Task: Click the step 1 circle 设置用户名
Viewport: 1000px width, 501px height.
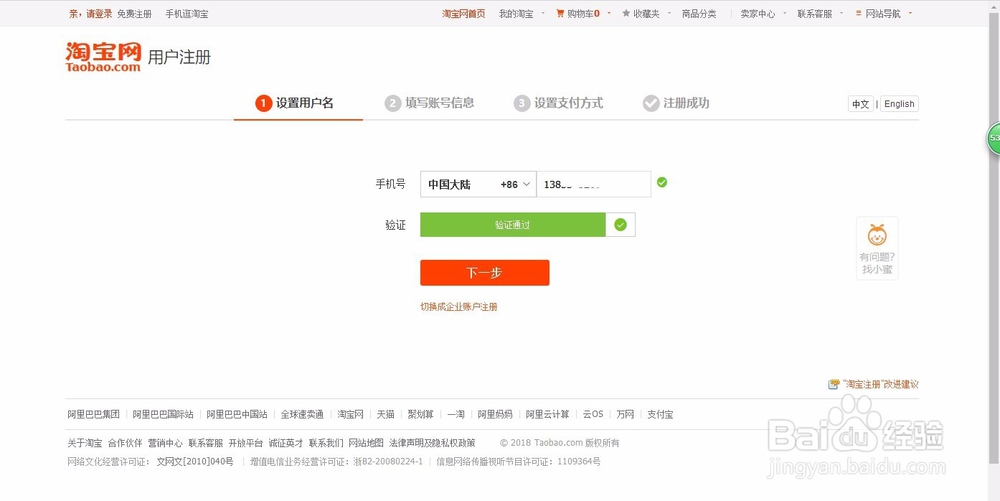Action: (263, 103)
